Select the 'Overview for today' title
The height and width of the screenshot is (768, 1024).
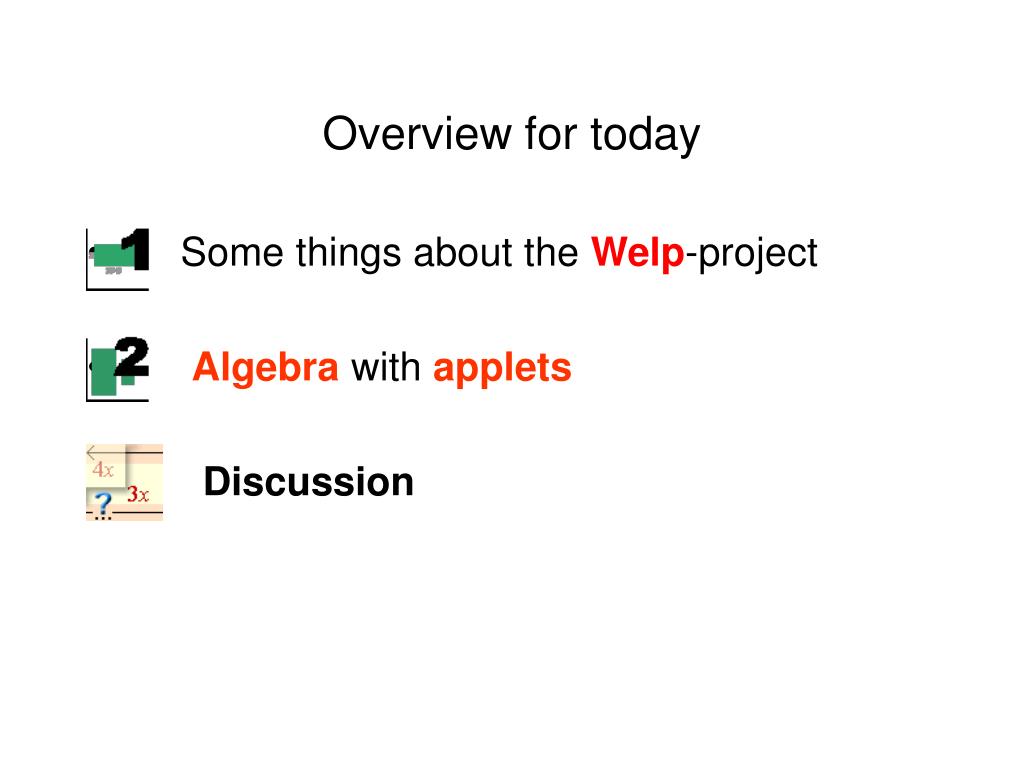point(511,135)
